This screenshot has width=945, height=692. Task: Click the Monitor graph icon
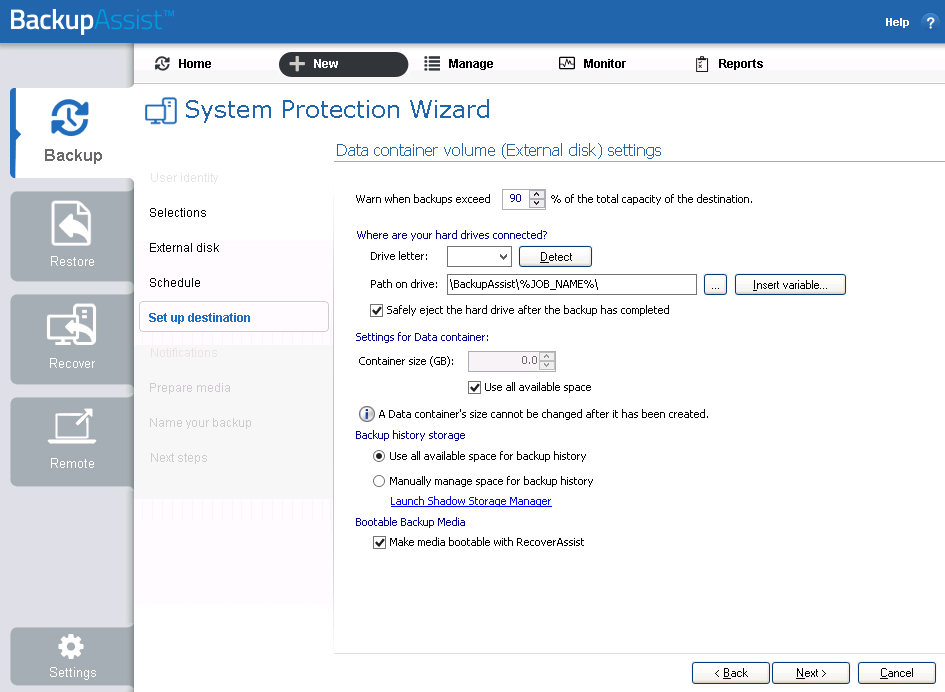[567, 63]
